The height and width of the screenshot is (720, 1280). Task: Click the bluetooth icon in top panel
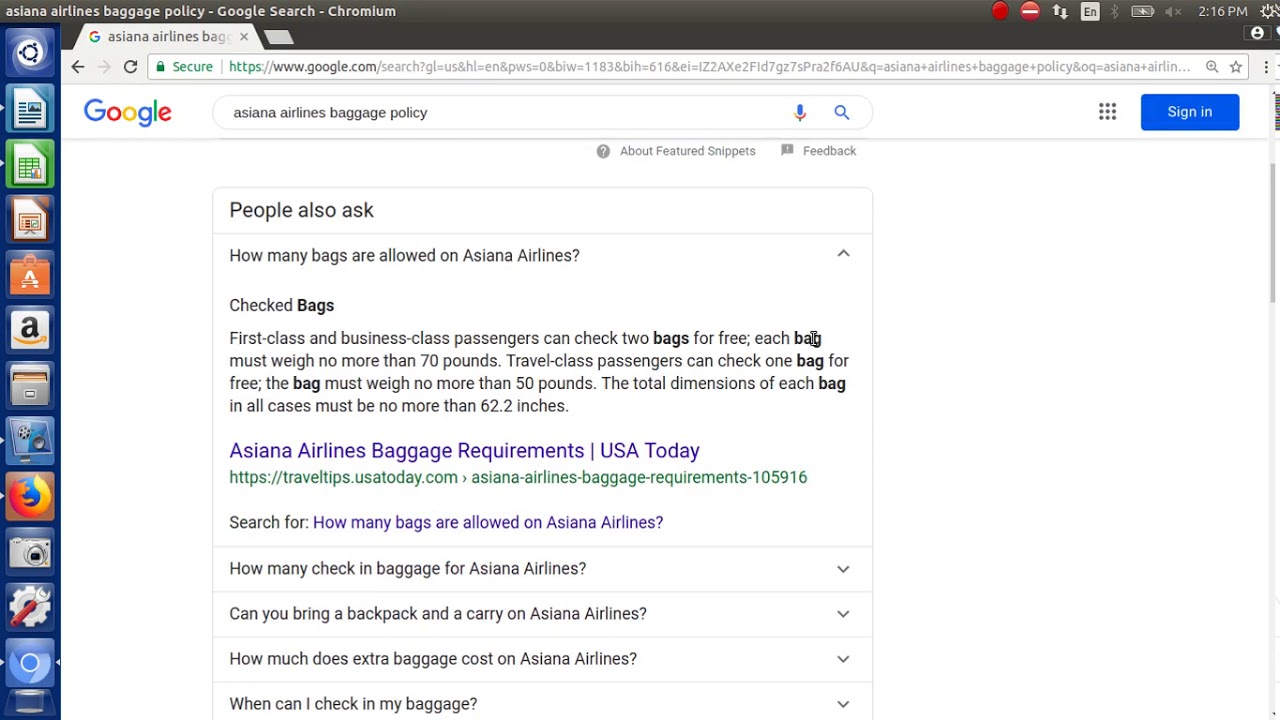1115,11
